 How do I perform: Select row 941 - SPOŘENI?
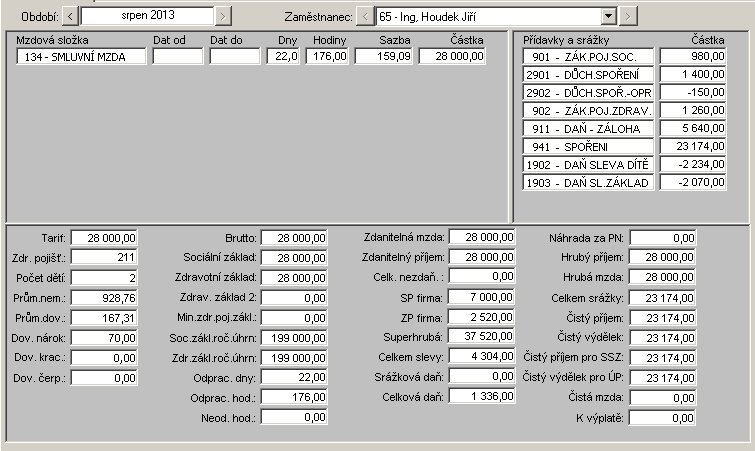coord(588,146)
